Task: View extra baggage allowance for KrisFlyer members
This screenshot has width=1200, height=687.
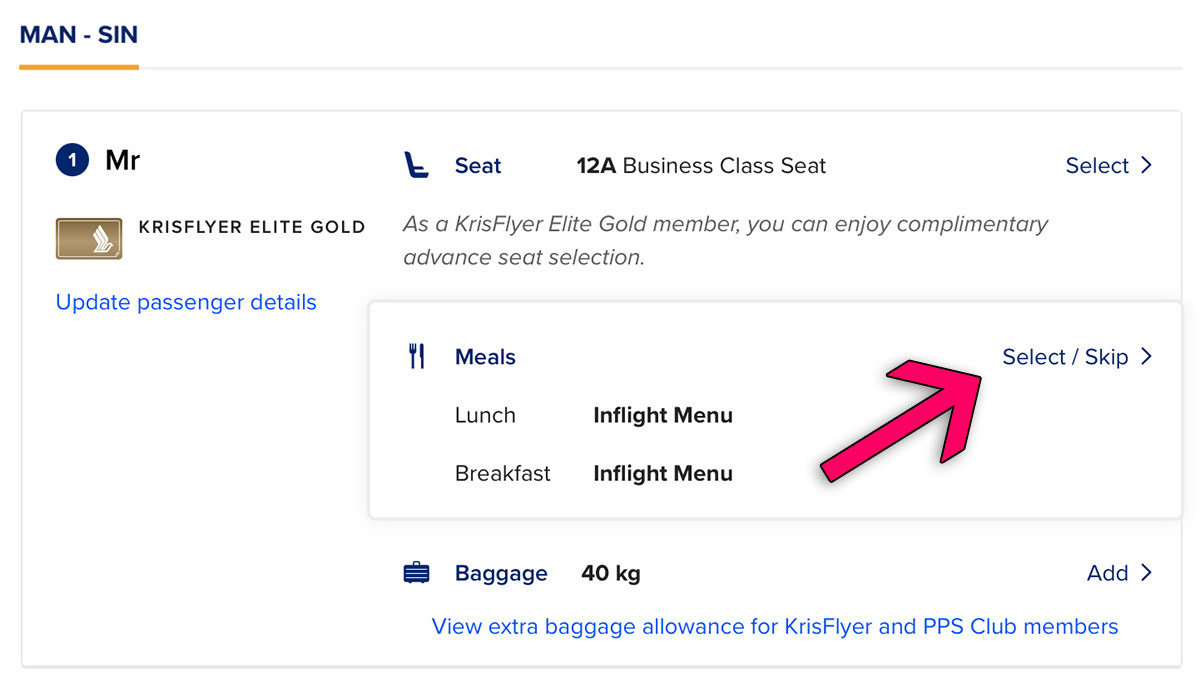Action: pyautogui.click(x=774, y=627)
